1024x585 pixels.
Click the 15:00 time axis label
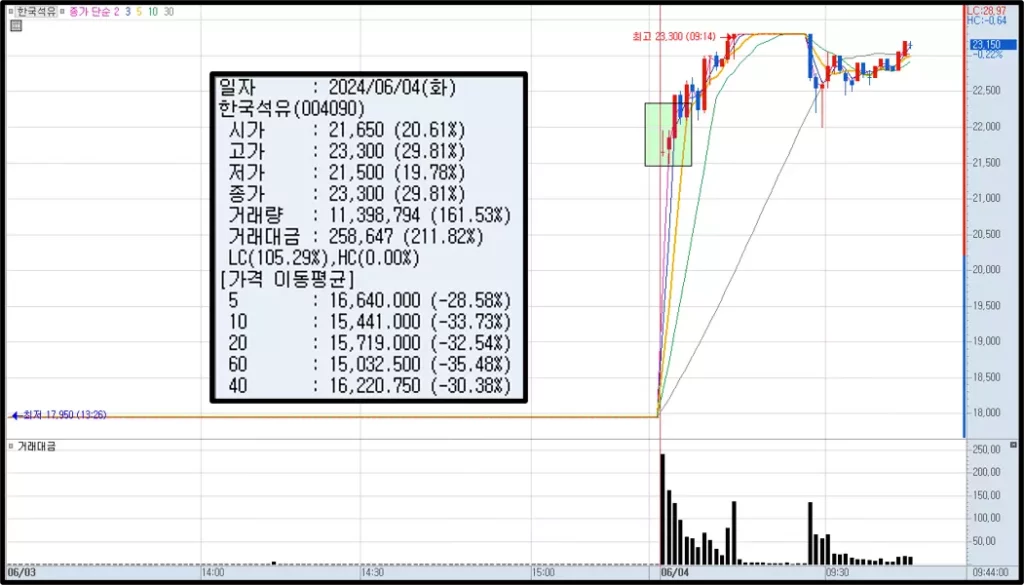pyautogui.click(x=543, y=571)
